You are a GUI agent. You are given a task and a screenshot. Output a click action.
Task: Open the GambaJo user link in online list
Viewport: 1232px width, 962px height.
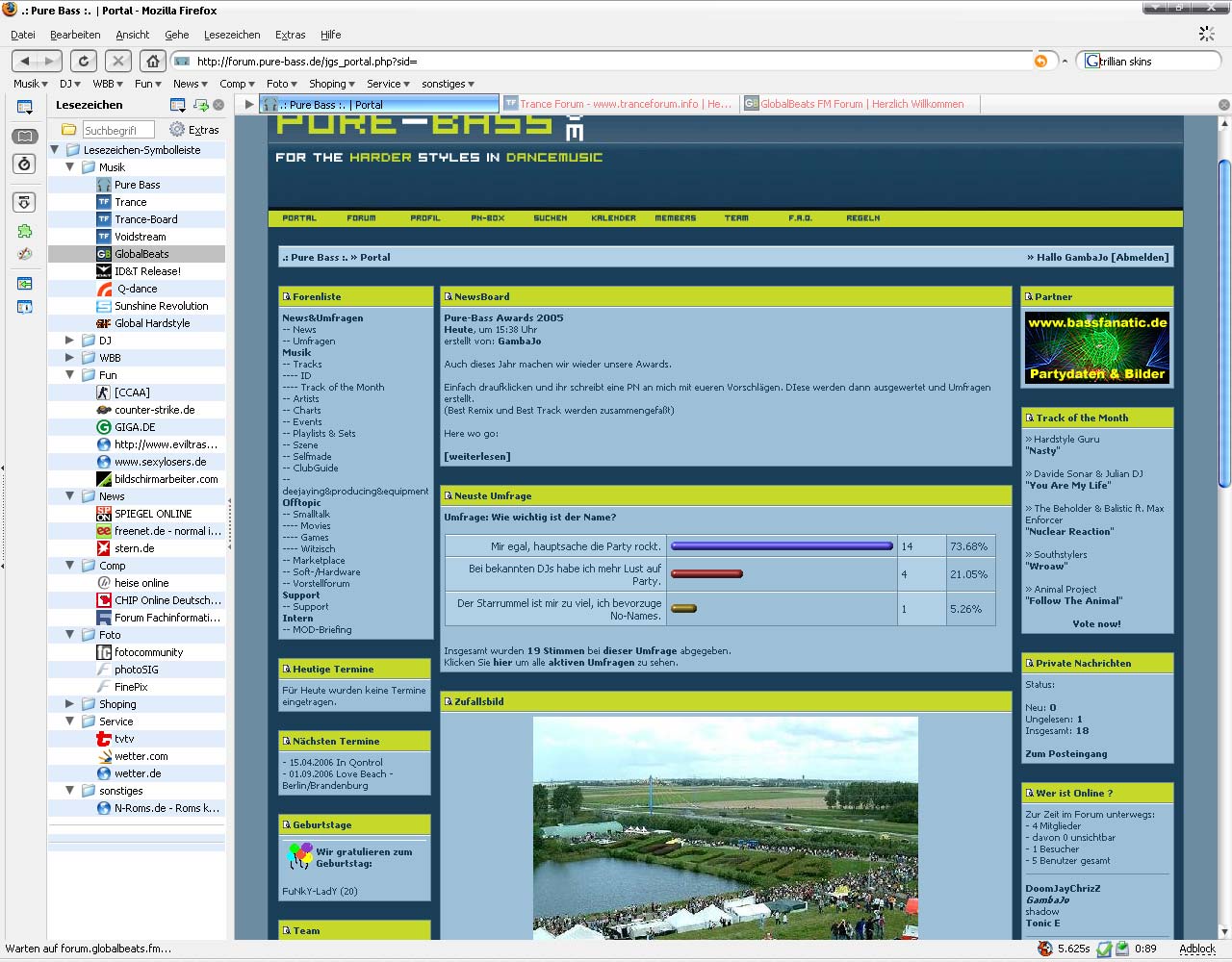click(x=1047, y=900)
